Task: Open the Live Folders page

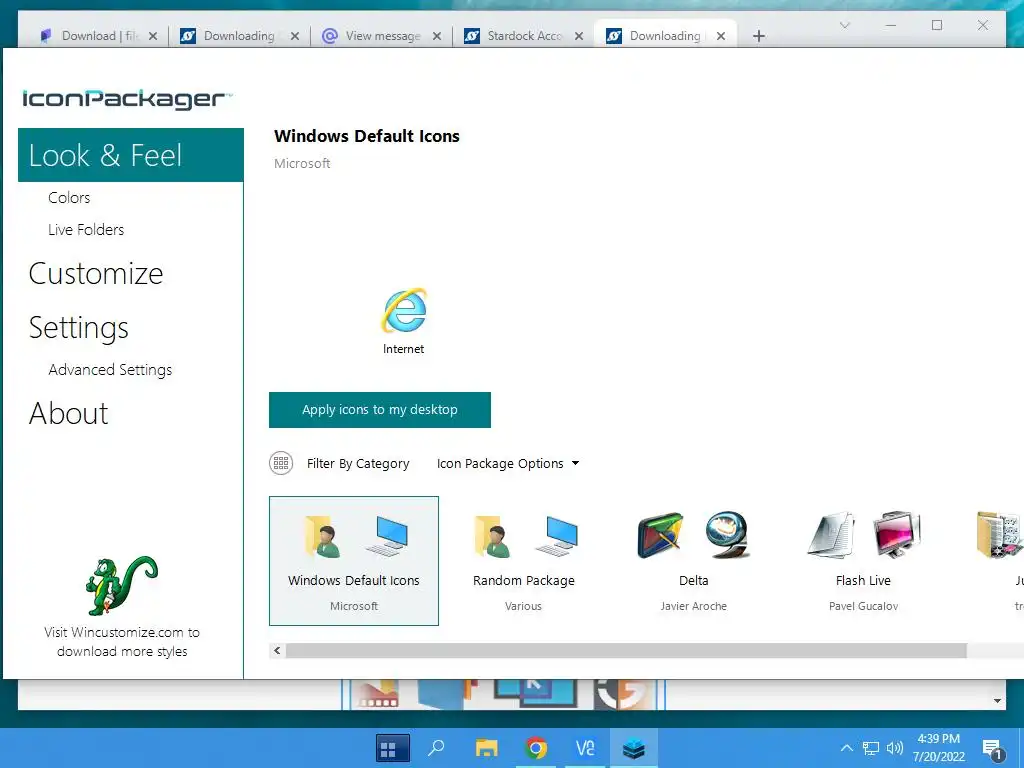Action: [86, 230]
